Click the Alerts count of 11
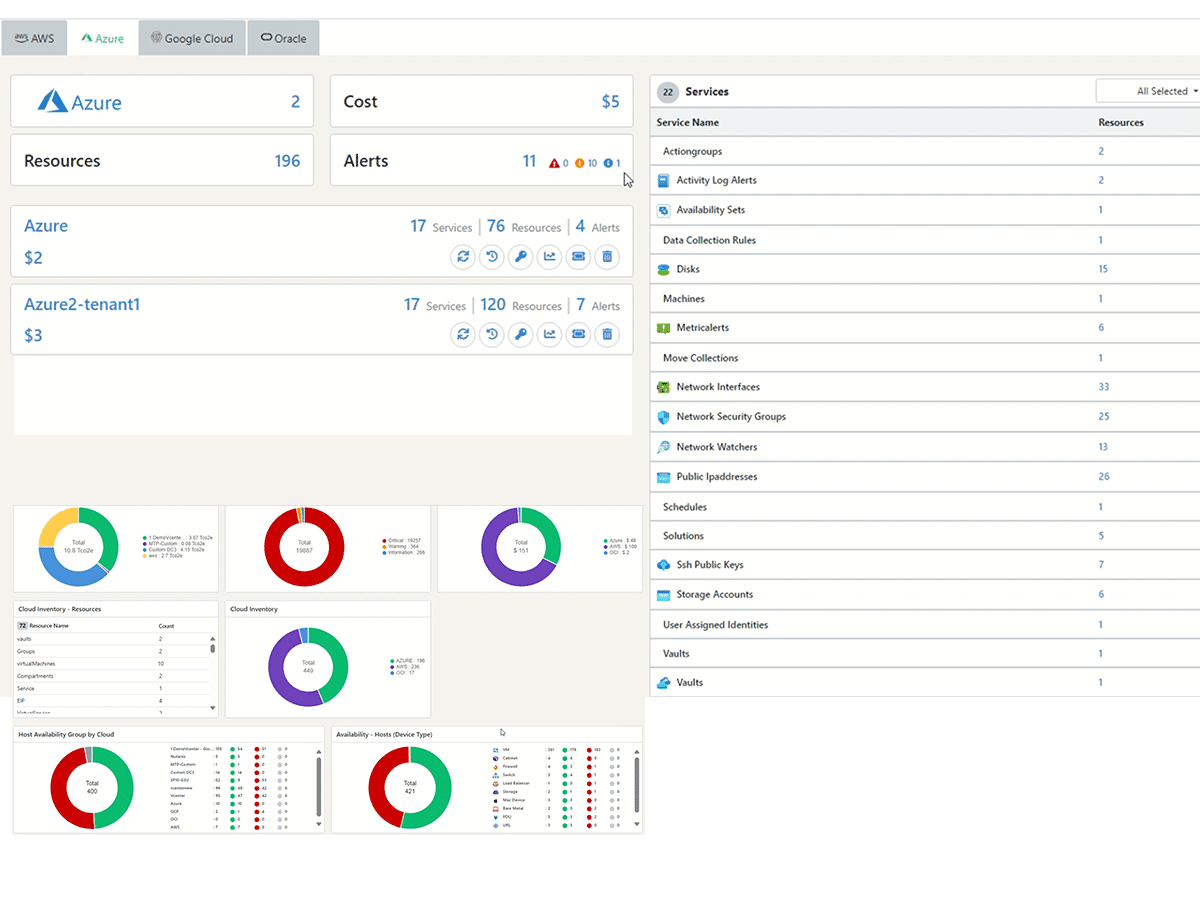1200x900 pixels. pos(529,160)
